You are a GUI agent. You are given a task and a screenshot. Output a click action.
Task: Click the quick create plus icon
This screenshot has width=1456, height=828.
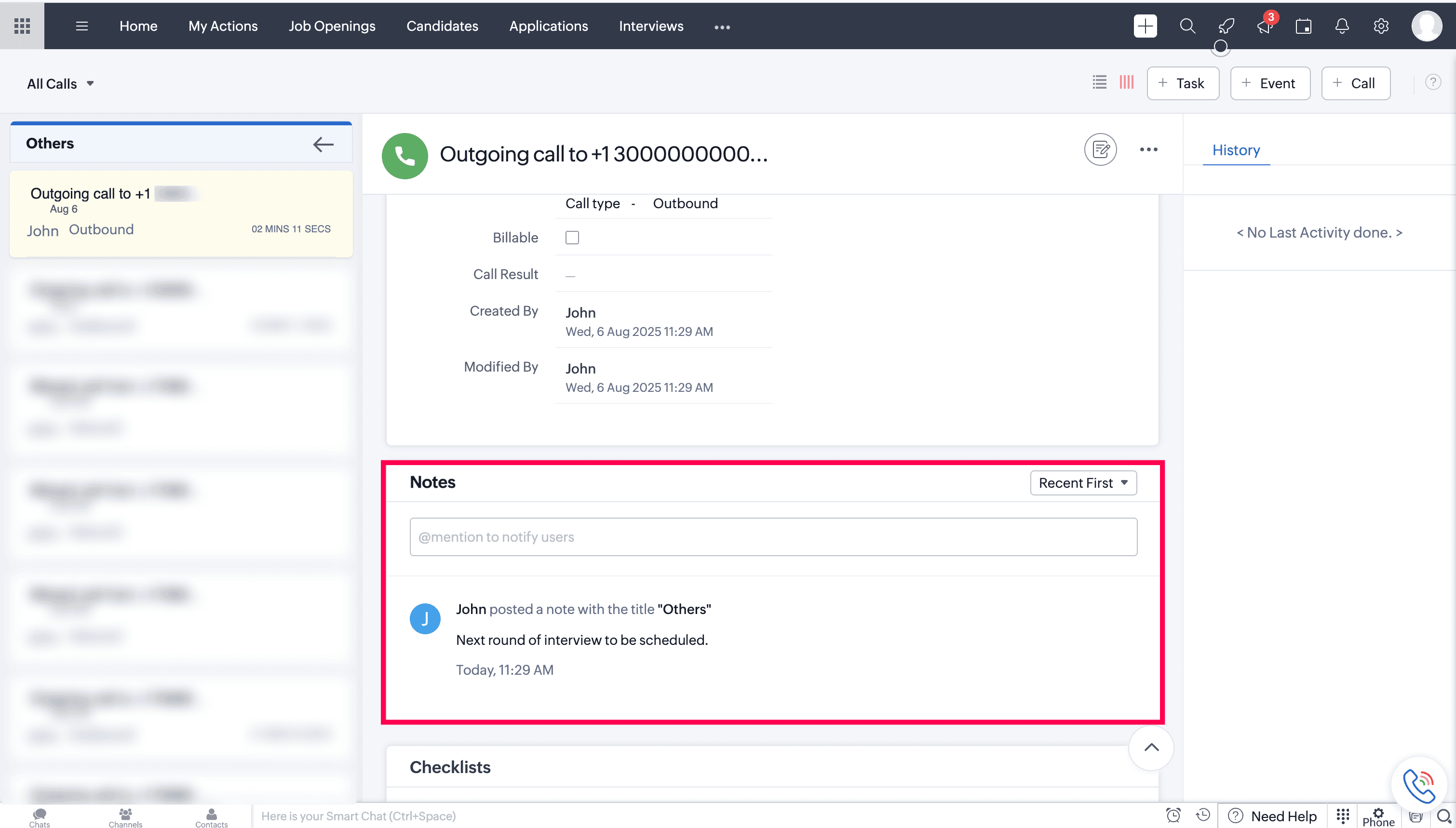[1145, 26]
